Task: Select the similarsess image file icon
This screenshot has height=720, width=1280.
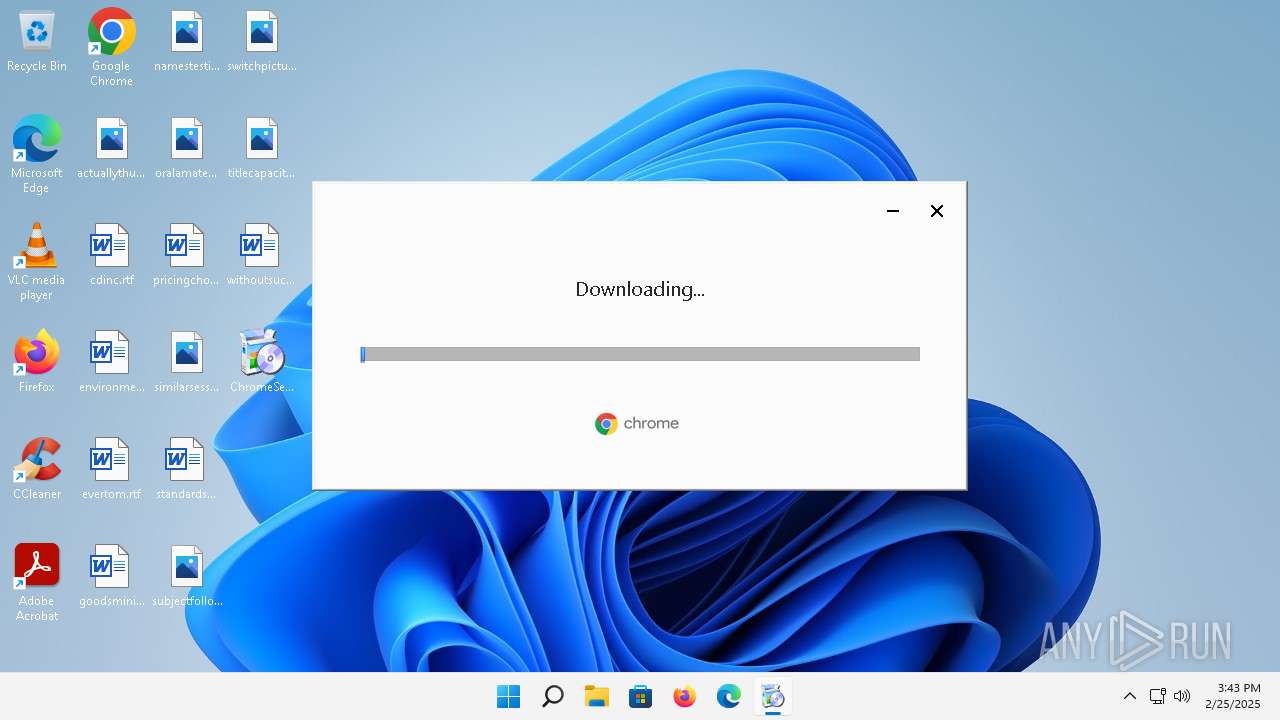Action: (x=187, y=362)
